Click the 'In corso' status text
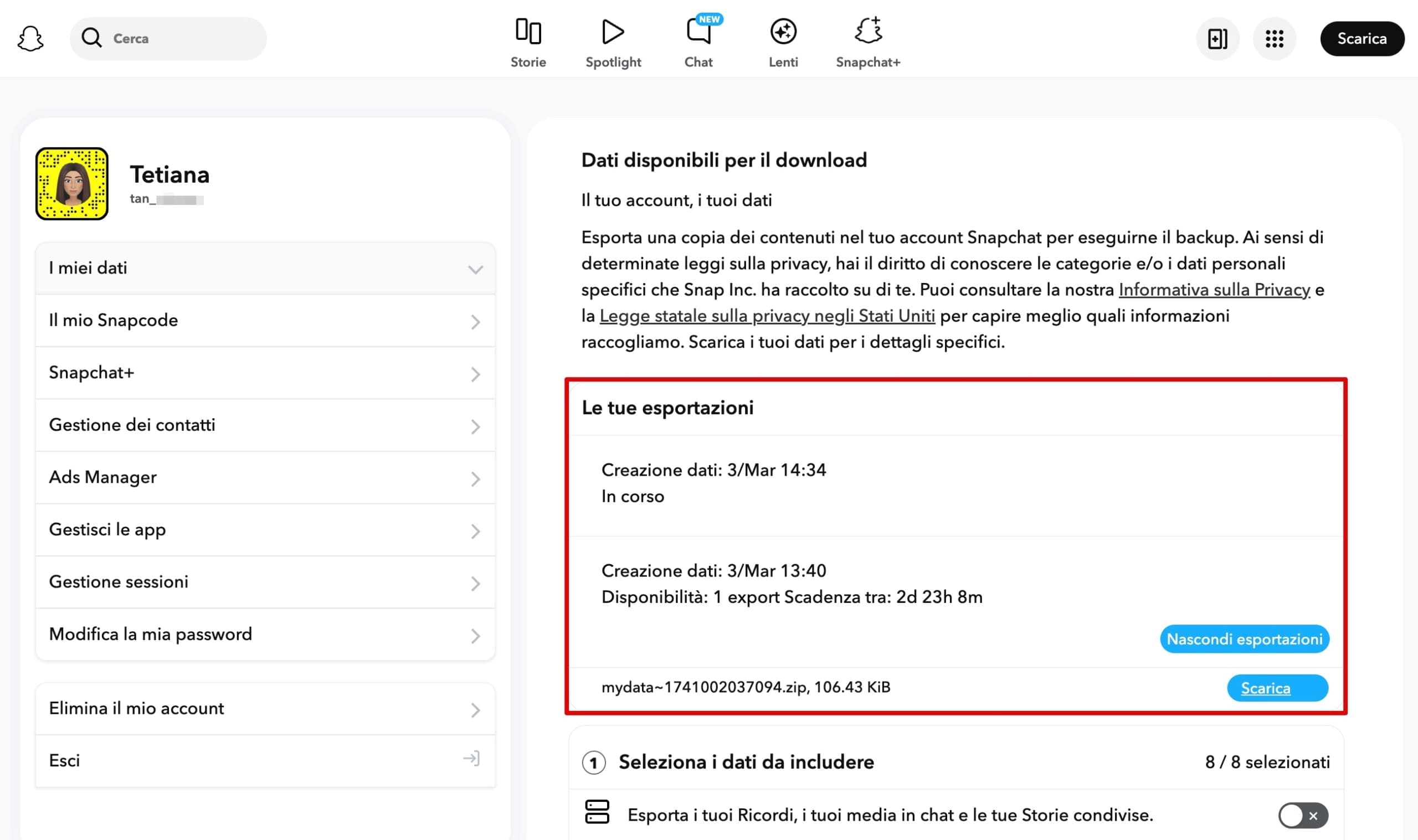The width and height of the screenshot is (1418, 840). (633, 497)
